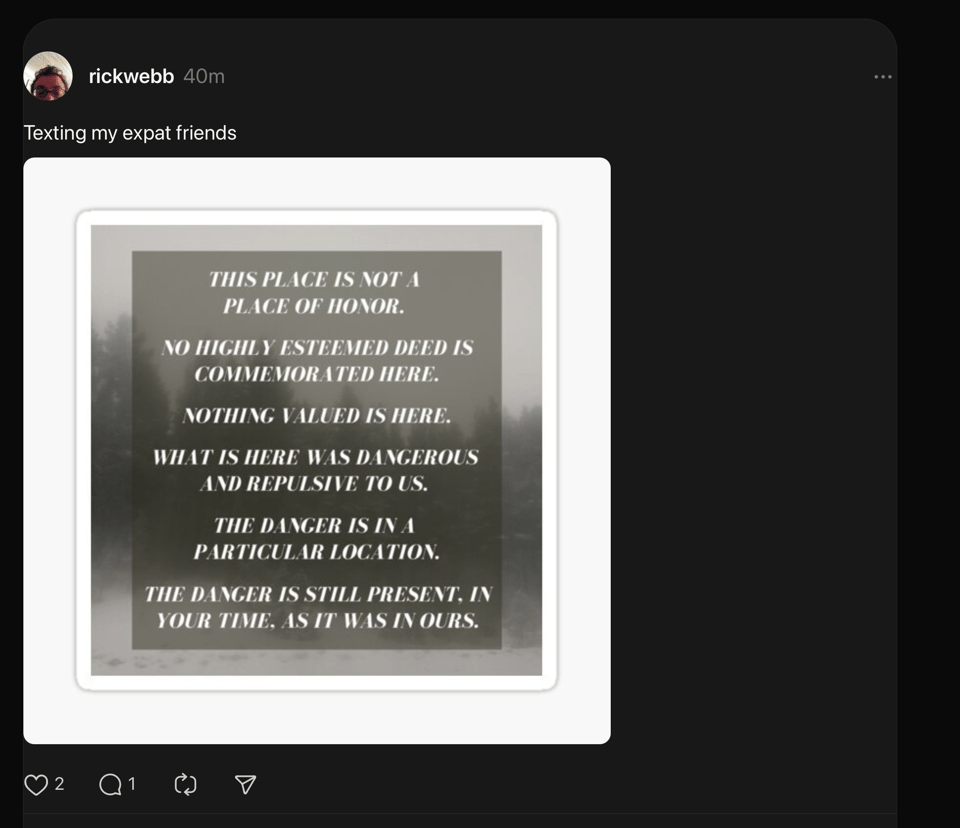Click 'WHAT IS HERE WAS DANGEROUS' line in image

click(315, 470)
